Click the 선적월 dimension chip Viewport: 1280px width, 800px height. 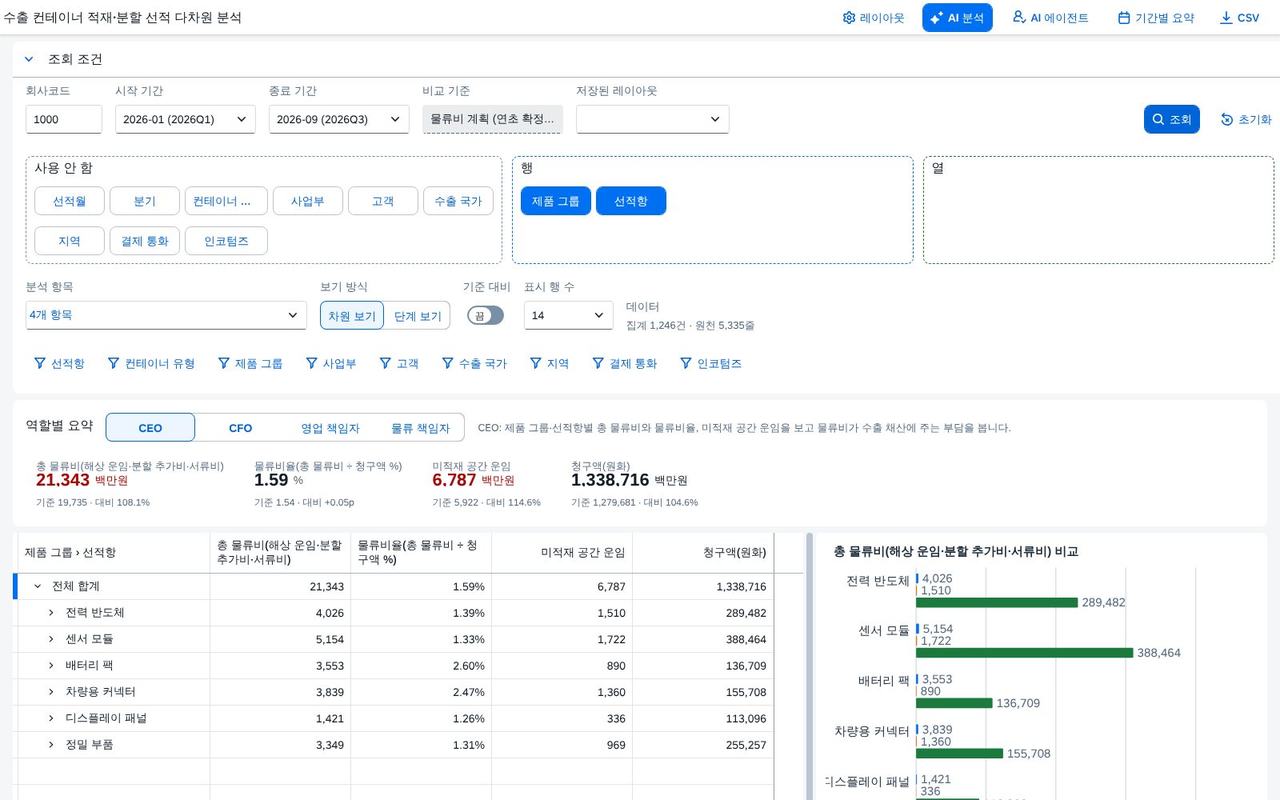coord(69,201)
